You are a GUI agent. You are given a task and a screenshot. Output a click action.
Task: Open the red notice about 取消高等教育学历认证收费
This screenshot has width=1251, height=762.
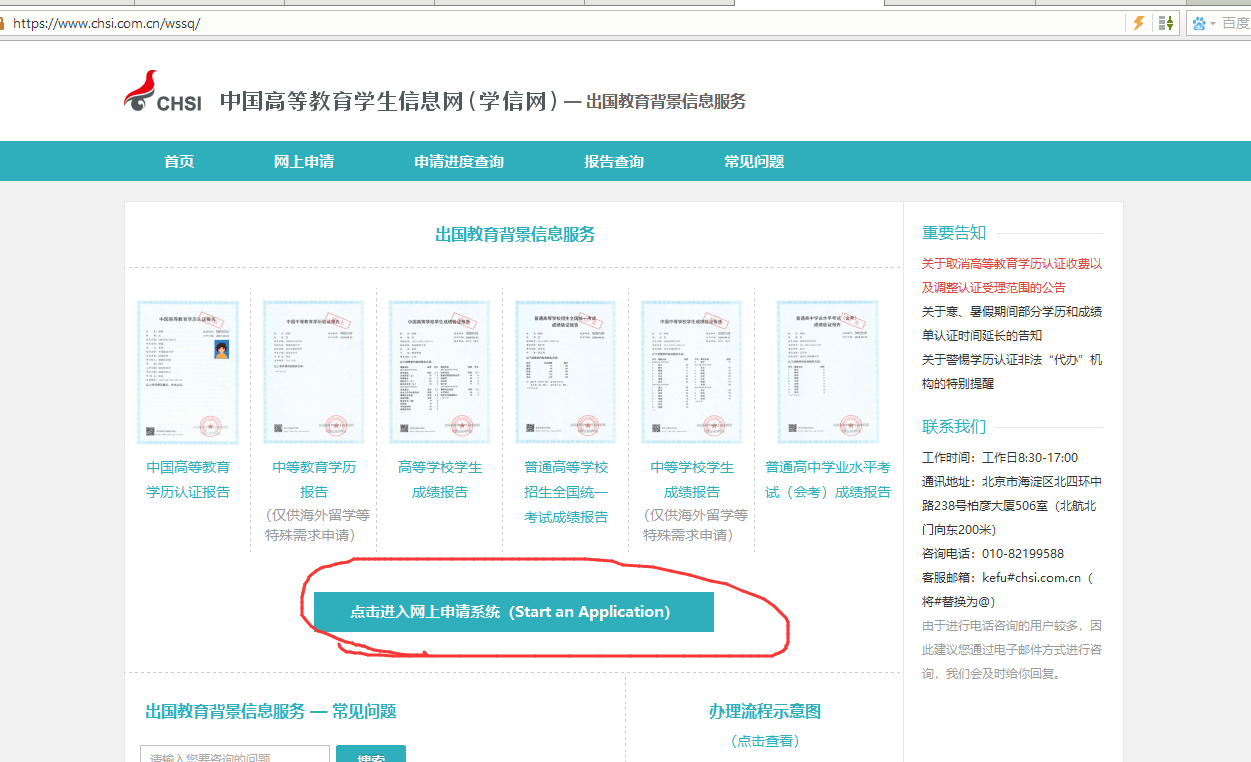pos(1012,275)
